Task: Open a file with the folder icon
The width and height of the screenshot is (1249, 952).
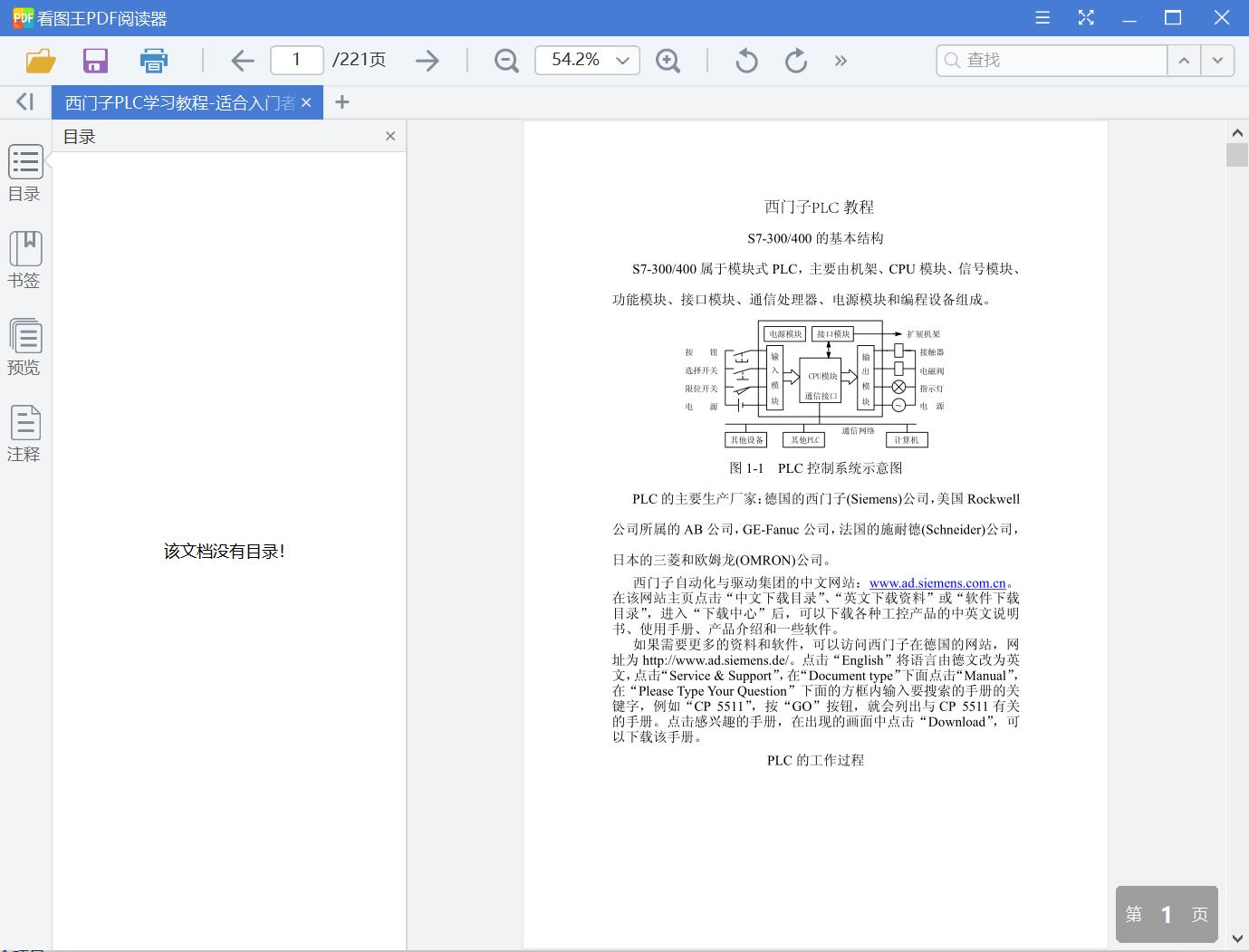Action: [x=41, y=61]
